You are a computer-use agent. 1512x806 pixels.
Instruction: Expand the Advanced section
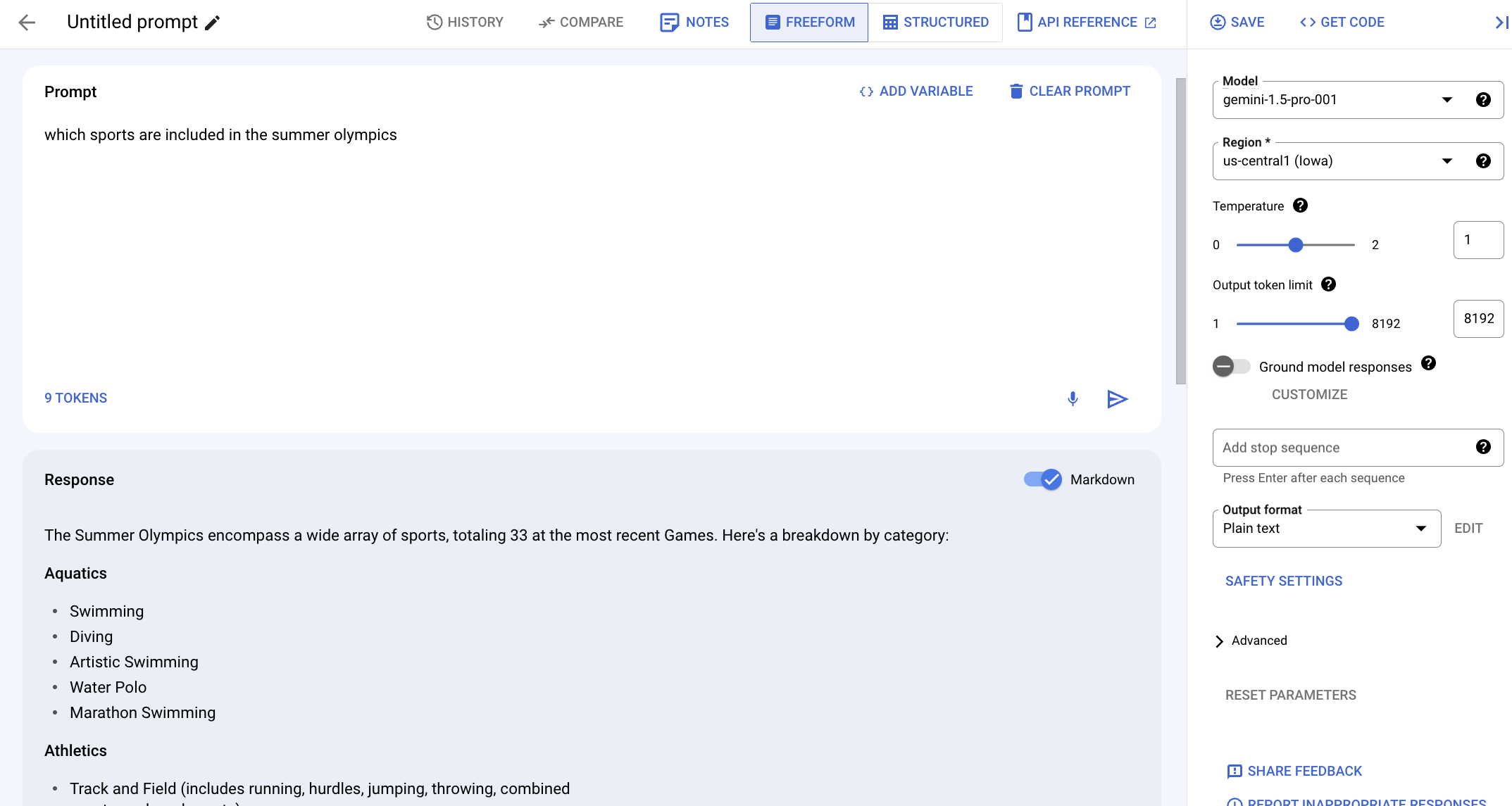(x=1251, y=641)
